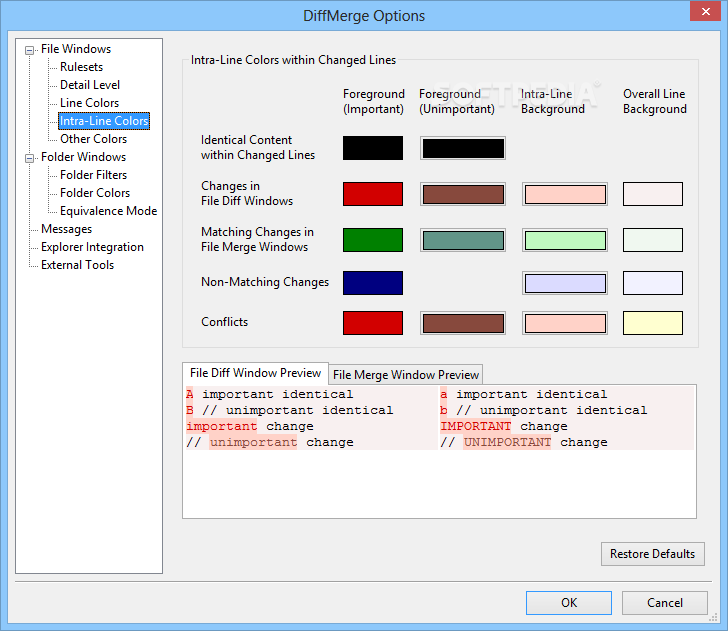
Task: Select the File Windows tree label
Action: [76, 49]
